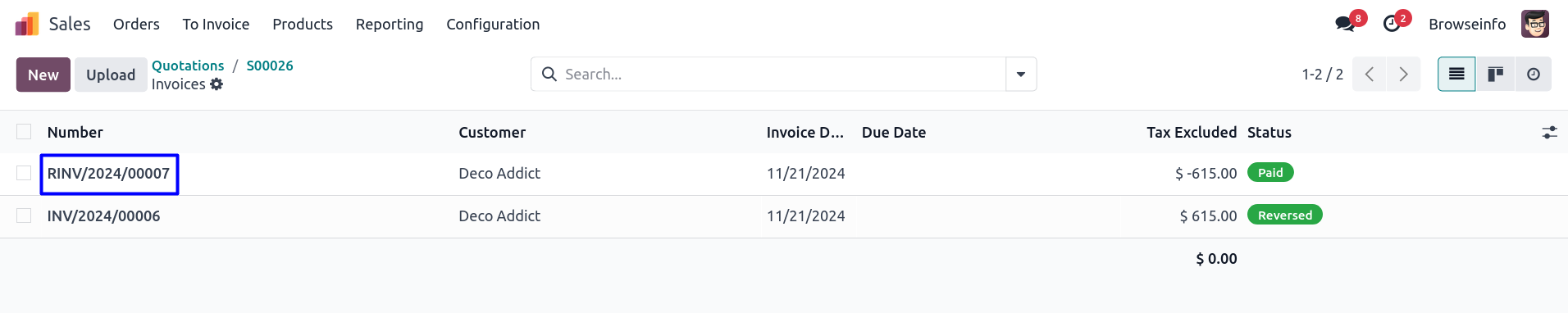Tick the select-all checkbox in header
1568x313 pixels.
tap(24, 131)
